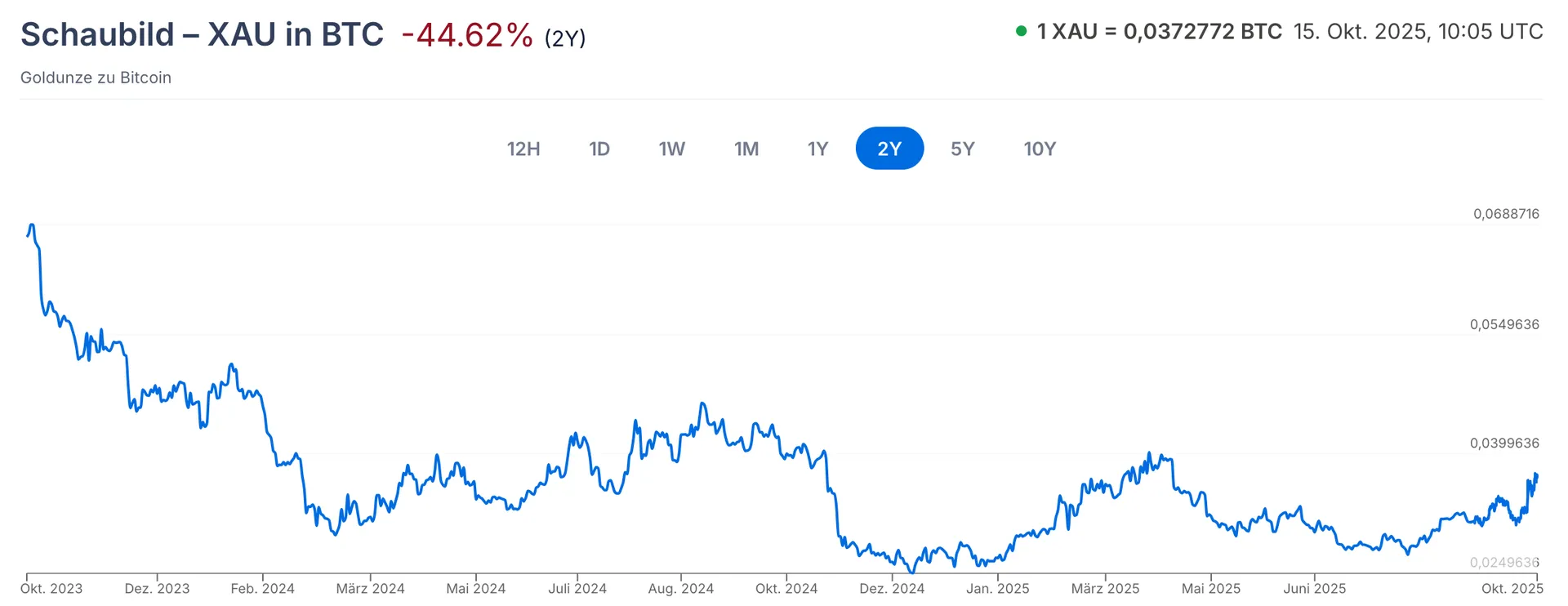The image size is (1568, 606).
Task: Click the -44.62% change value
Action: [x=467, y=35]
